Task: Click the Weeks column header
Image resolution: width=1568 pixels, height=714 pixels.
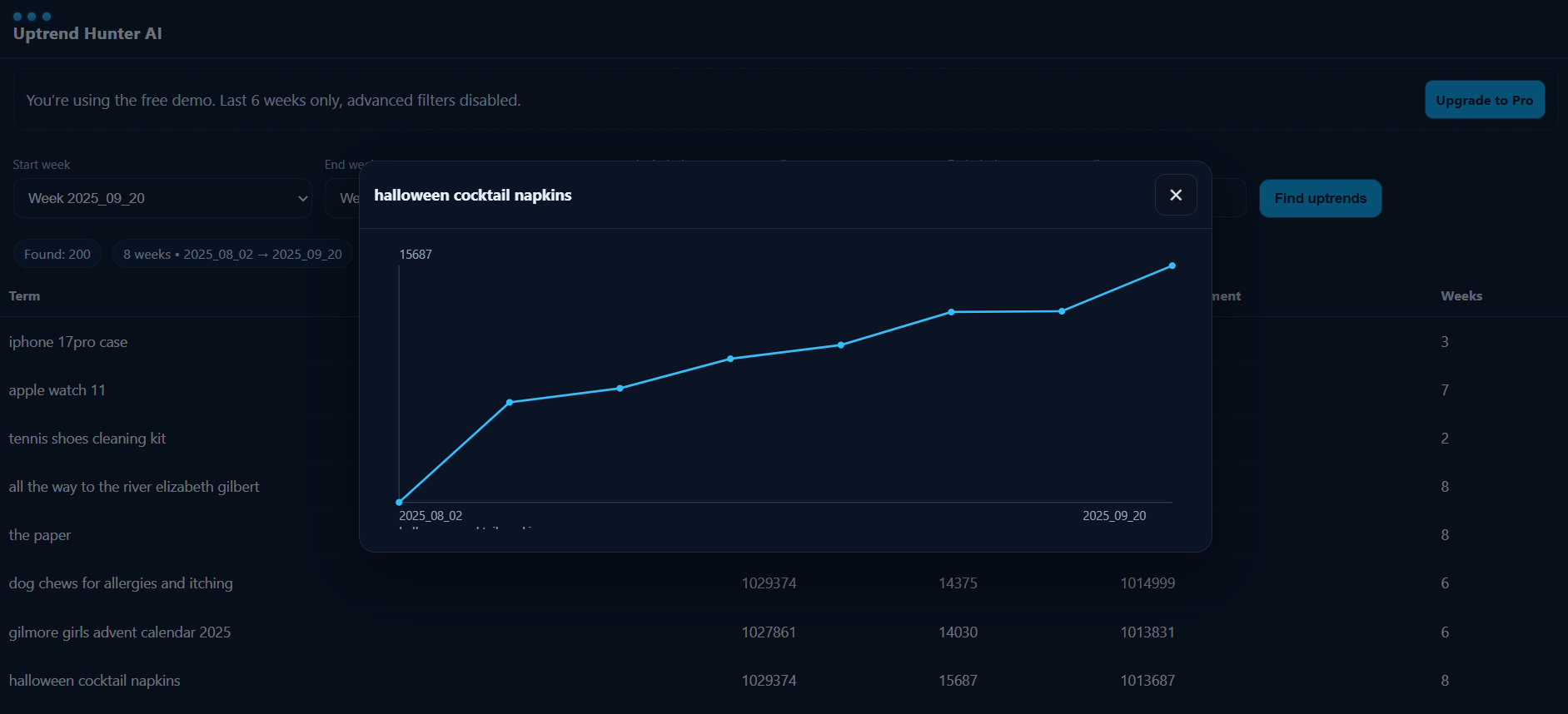Action: [x=1461, y=295]
